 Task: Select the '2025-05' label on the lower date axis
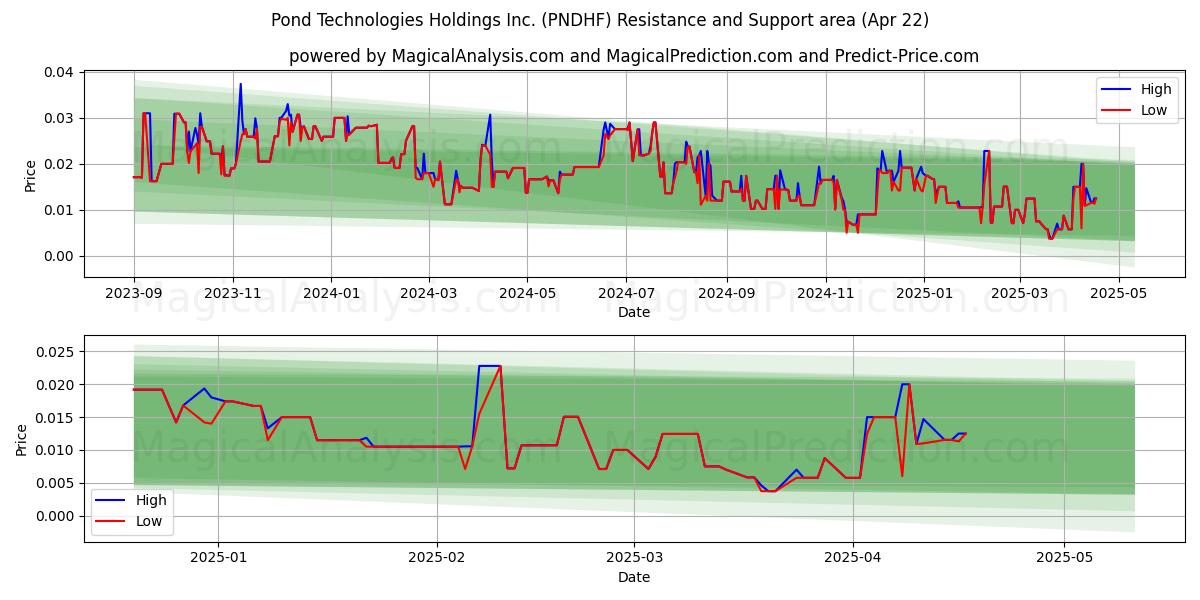coord(1065,560)
